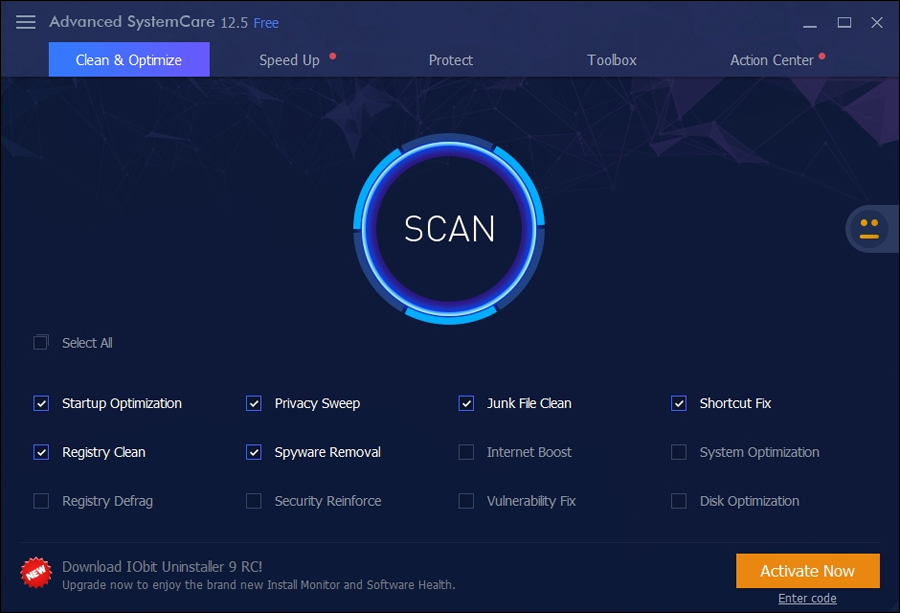This screenshot has width=900, height=613.
Task: Click the 'Upgrade now to enjoy' promo text
Action: [258, 585]
